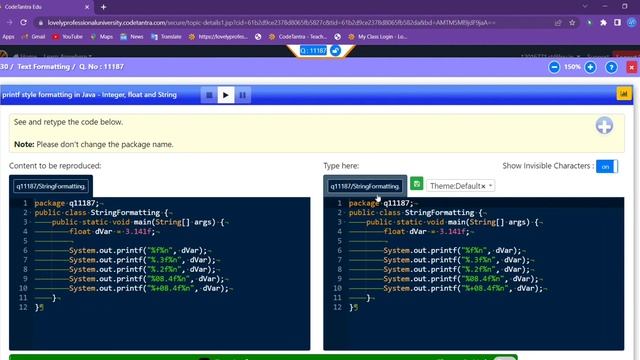Image resolution: width=640 pixels, height=360 pixels.
Task: Open the My Class Login bookmark
Action: (x=378, y=37)
